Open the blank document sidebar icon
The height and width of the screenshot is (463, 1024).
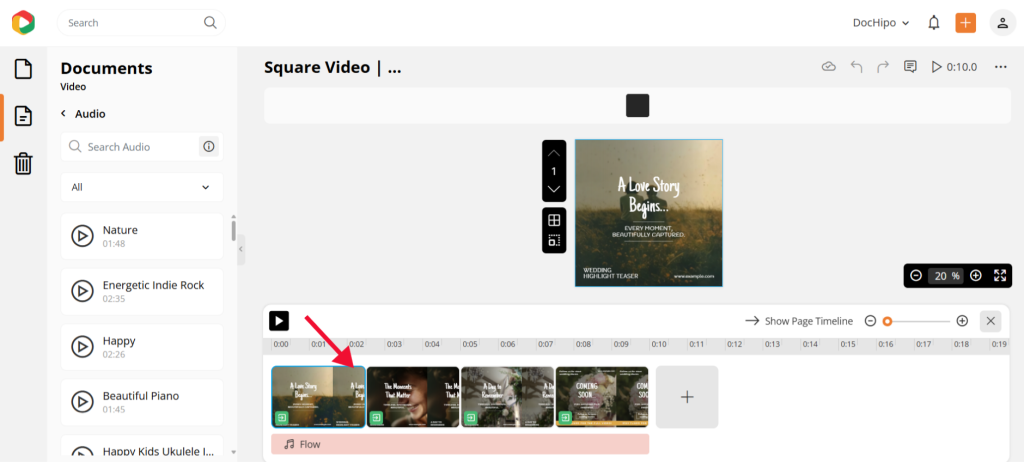(x=23, y=69)
